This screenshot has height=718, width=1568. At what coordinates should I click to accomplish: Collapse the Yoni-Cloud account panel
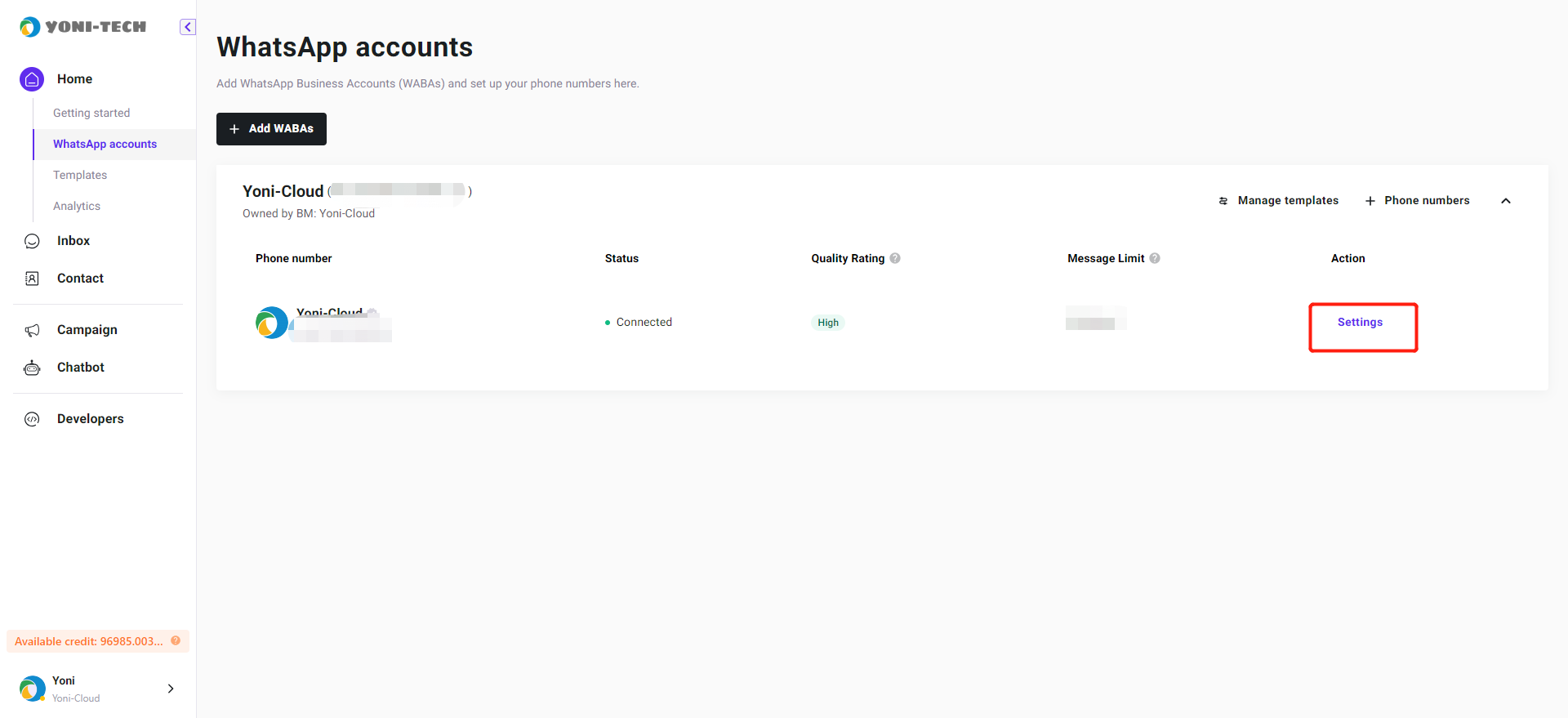(1506, 201)
